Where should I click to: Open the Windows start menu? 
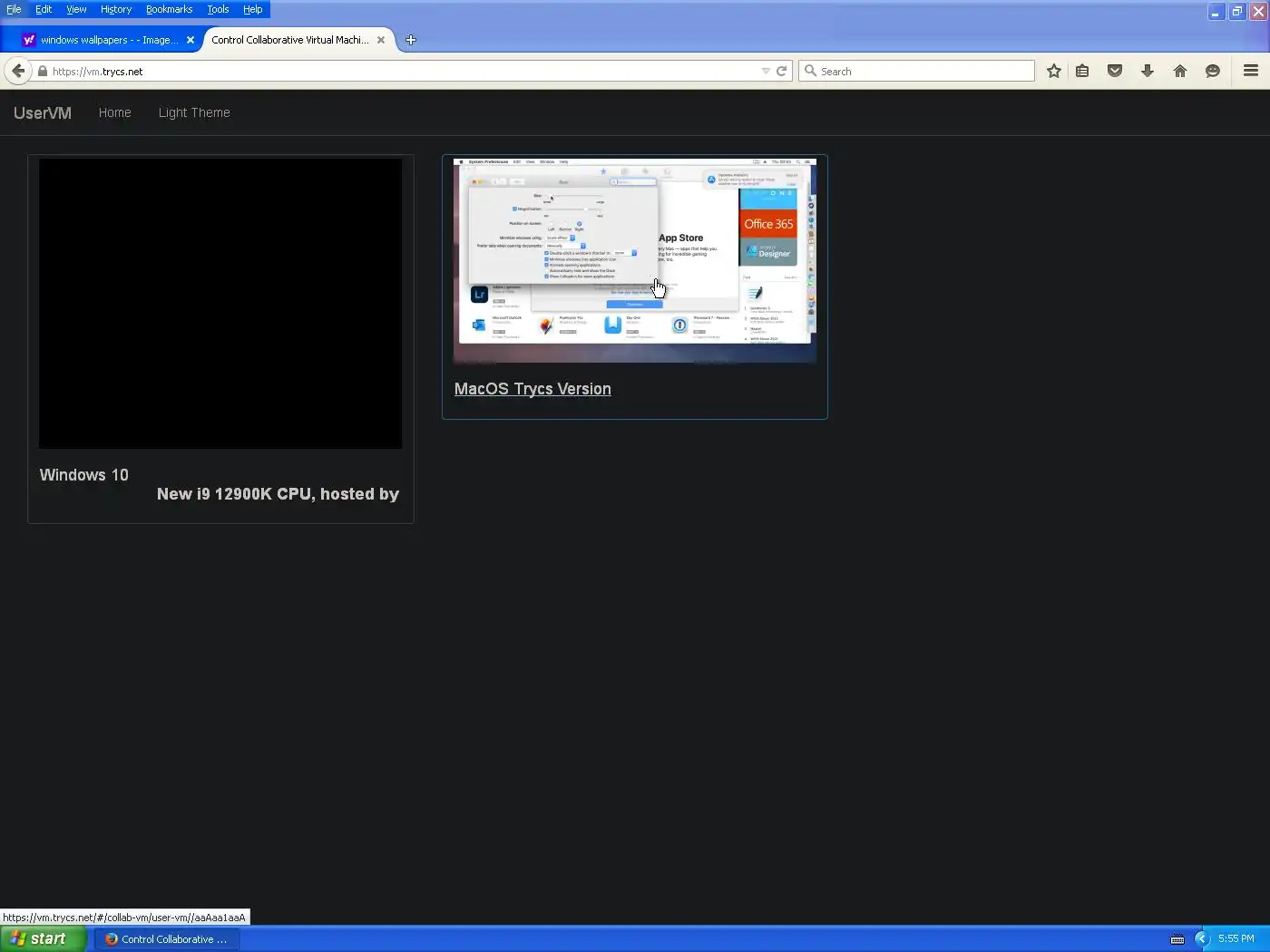point(43,938)
